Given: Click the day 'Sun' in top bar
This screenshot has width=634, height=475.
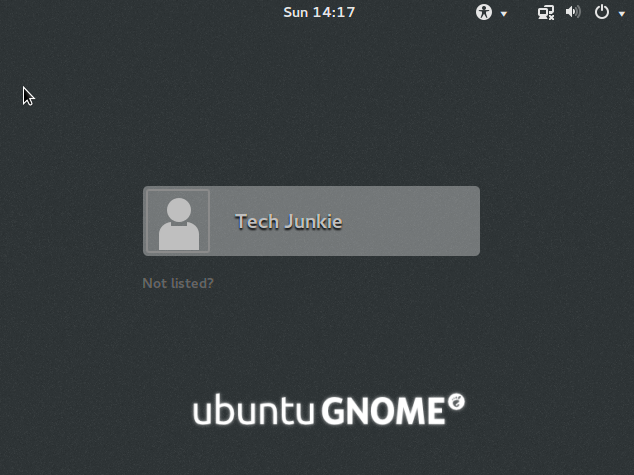Looking at the screenshot, I should pyautogui.click(x=296, y=12).
